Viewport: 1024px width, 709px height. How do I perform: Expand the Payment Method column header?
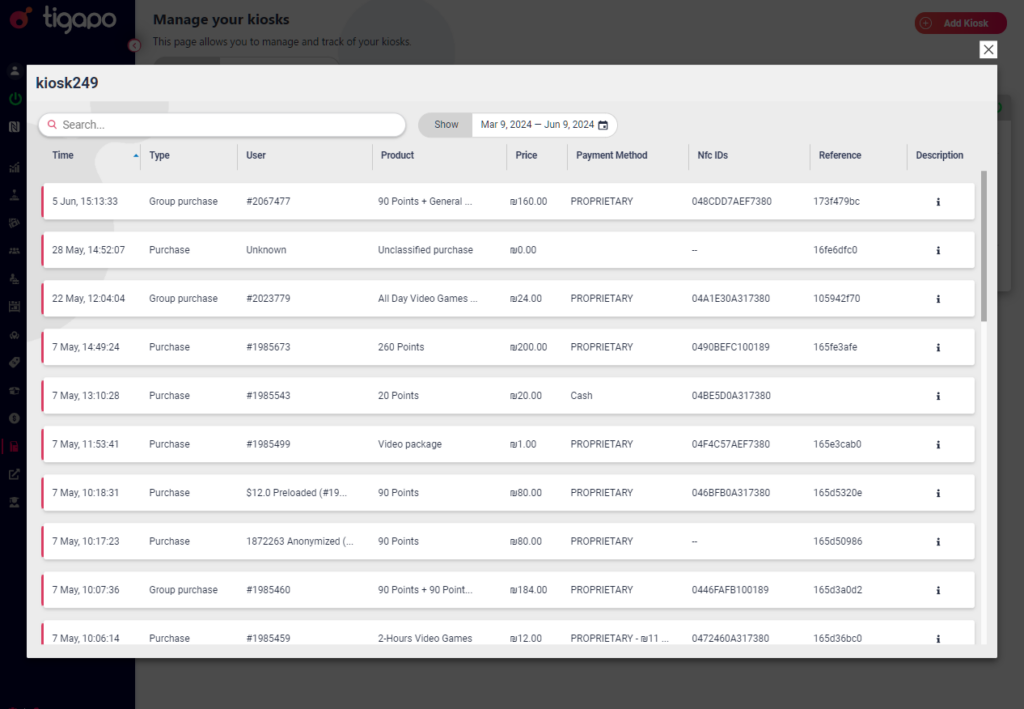coord(613,156)
